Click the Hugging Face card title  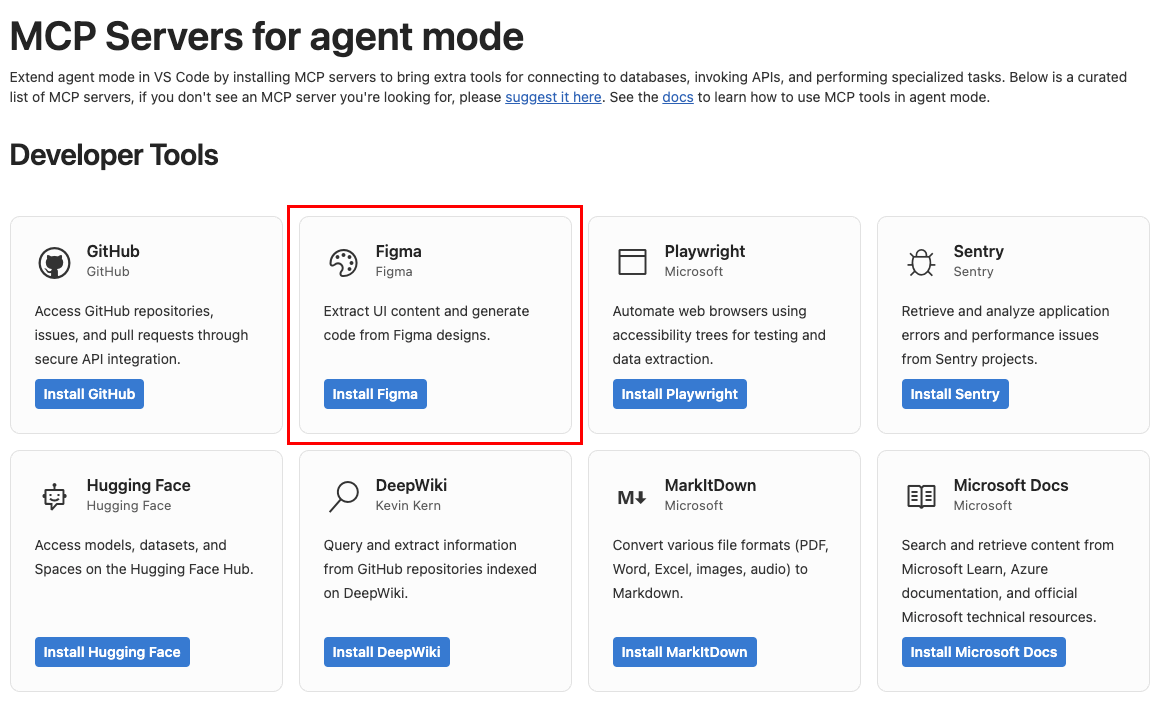click(x=139, y=485)
